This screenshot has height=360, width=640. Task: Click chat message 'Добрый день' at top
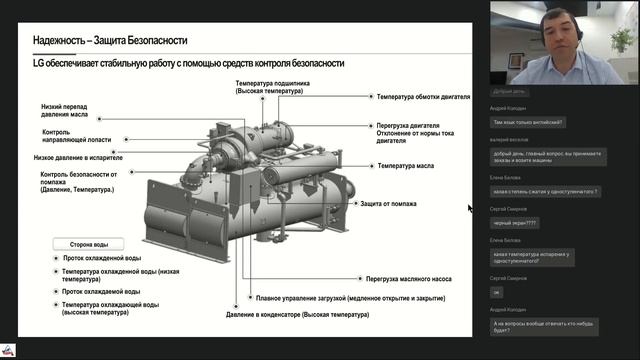click(x=509, y=91)
